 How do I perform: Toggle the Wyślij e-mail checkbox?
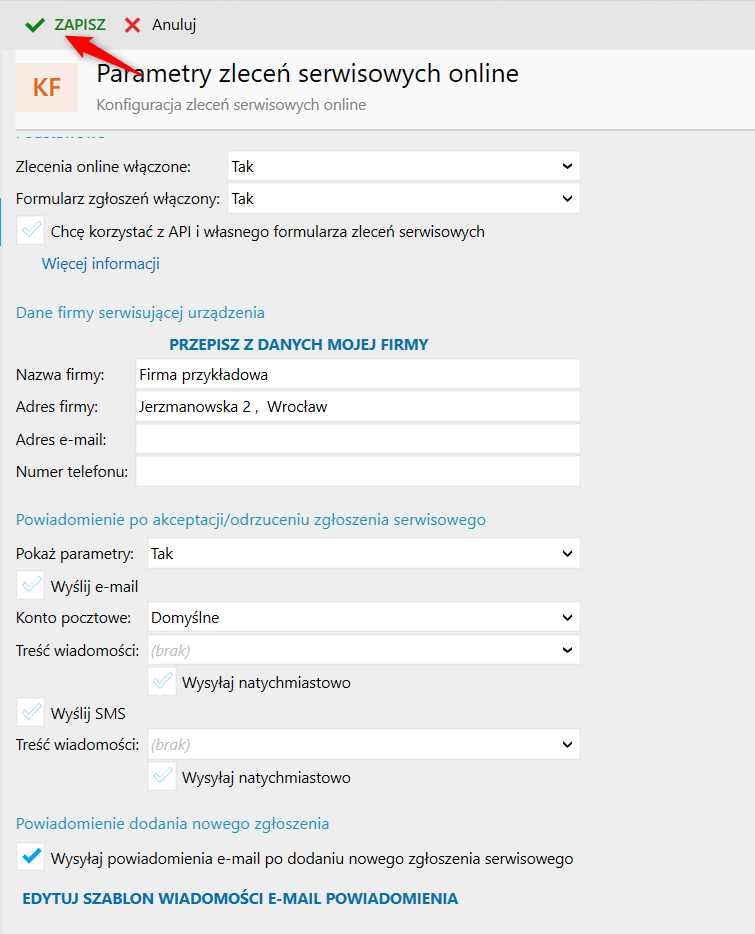31,587
